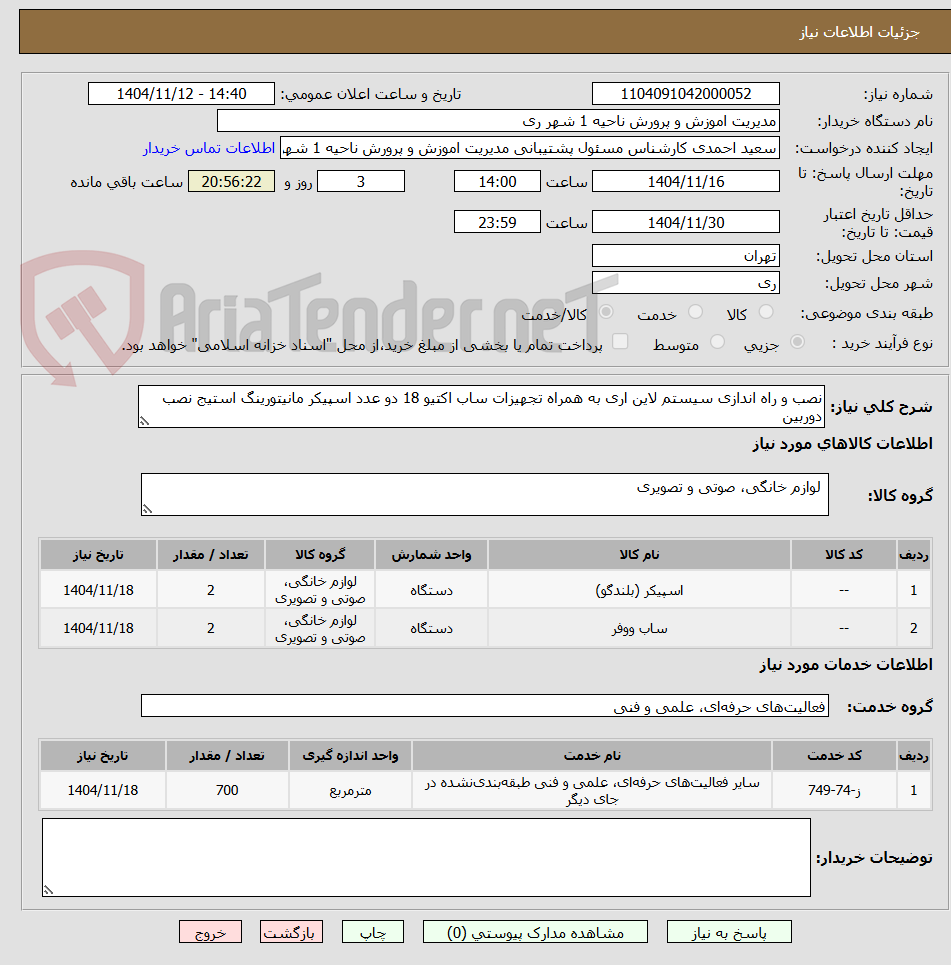Click resize handle of شرح کلی نیاز box
Image resolution: width=951 pixels, height=965 pixels.
pos(144,422)
